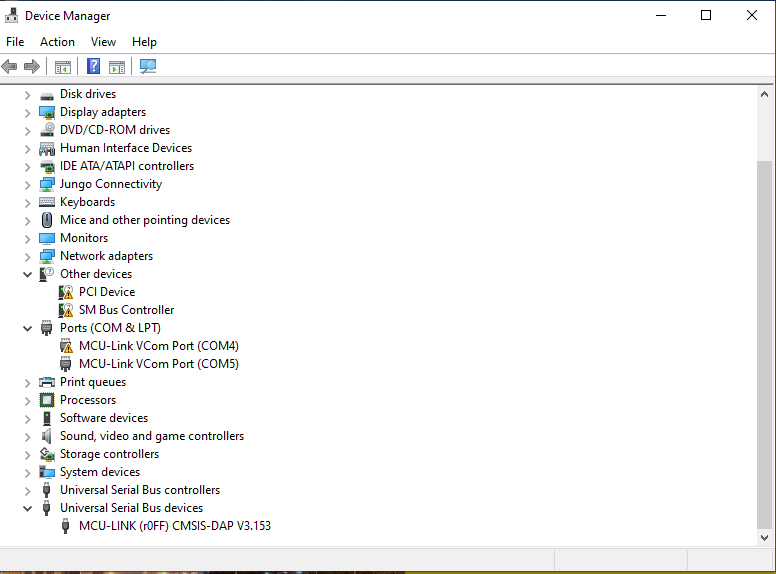Open the View menu

tap(103, 42)
